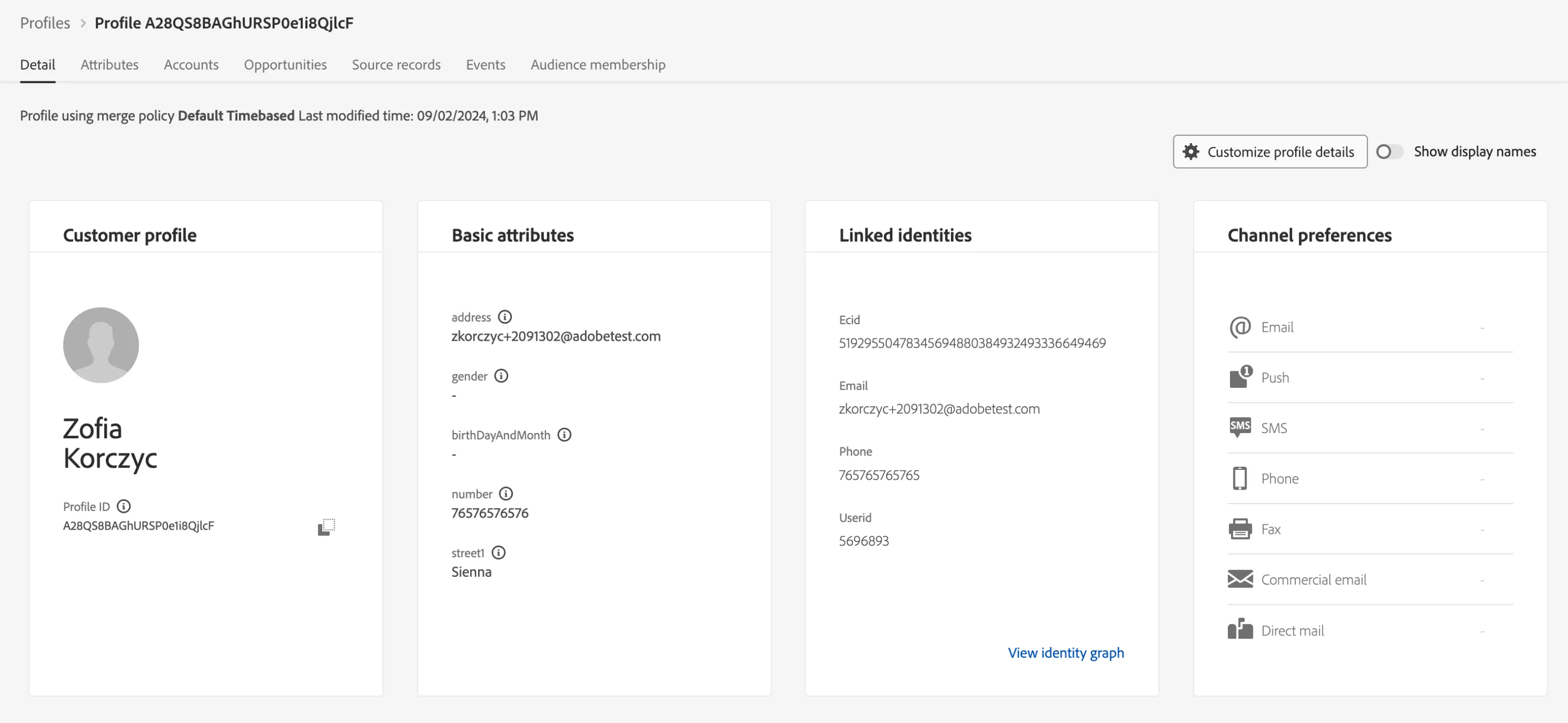This screenshot has height=723, width=1568.
Task: Open the birthDayAndMonth info tooltip icon
Action: (564, 435)
